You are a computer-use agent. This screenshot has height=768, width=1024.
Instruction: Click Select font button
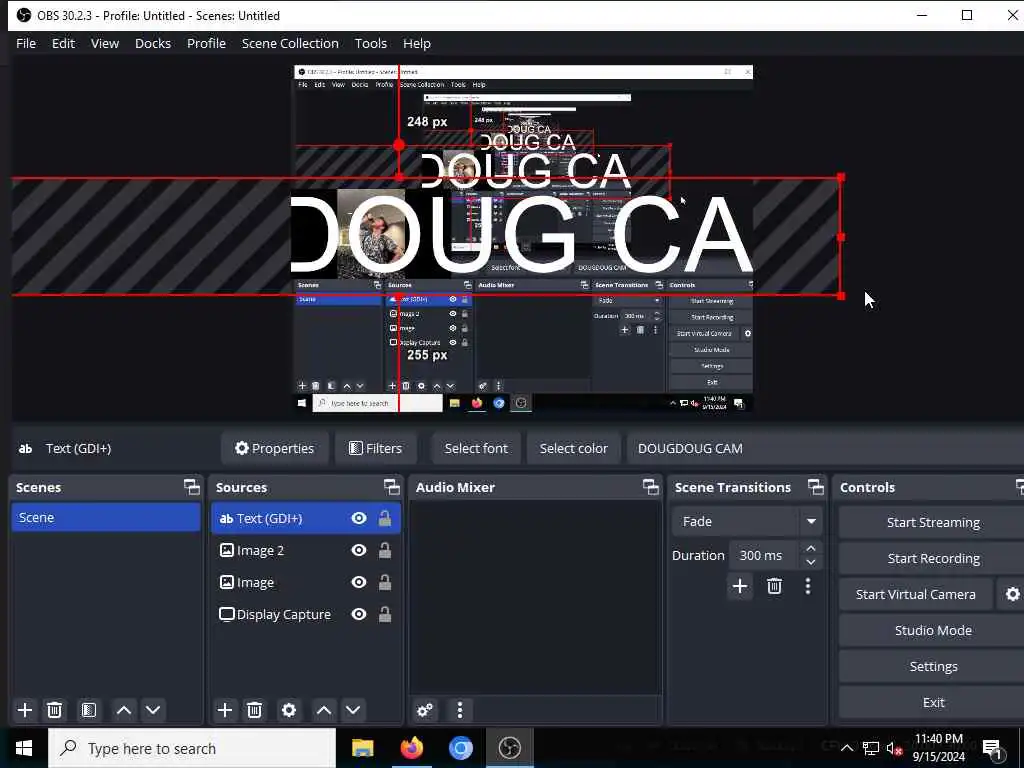click(x=476, y=448)
